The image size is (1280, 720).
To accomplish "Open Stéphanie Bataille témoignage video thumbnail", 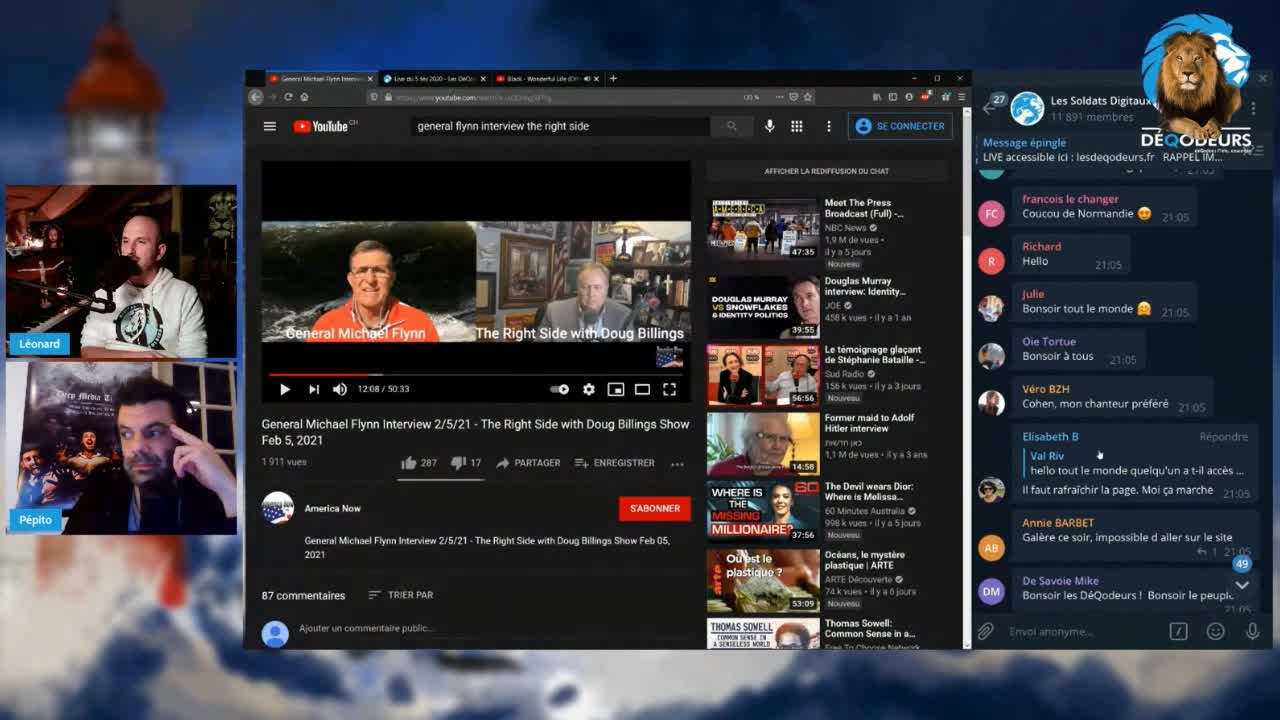I will coord(763,375).
